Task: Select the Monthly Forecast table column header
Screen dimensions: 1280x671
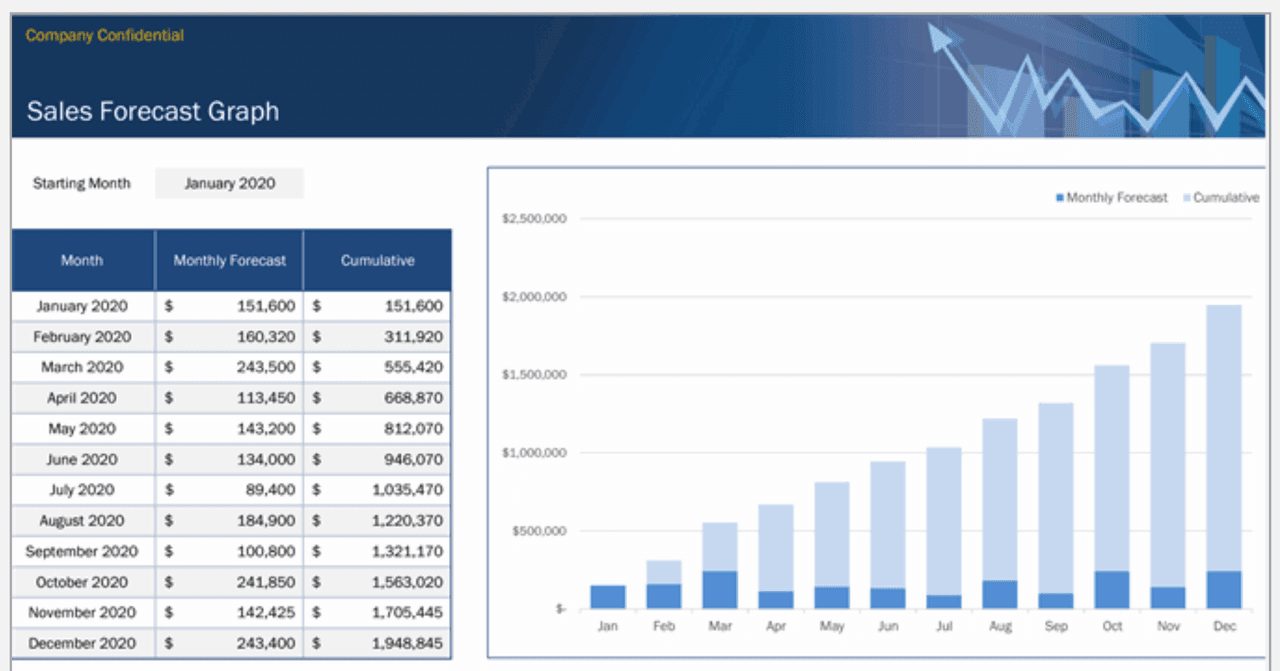Action: tap(229, 261)
